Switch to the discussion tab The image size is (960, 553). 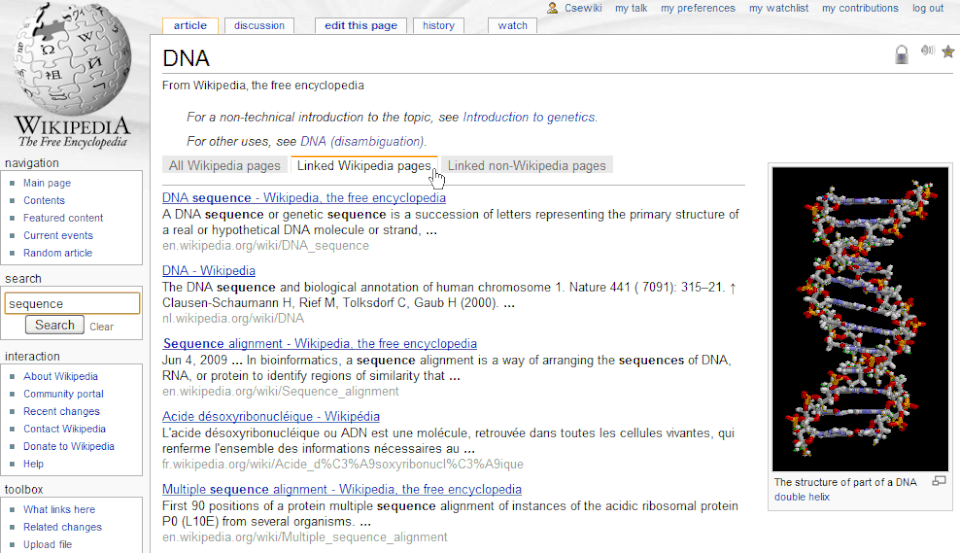(259, 26)
